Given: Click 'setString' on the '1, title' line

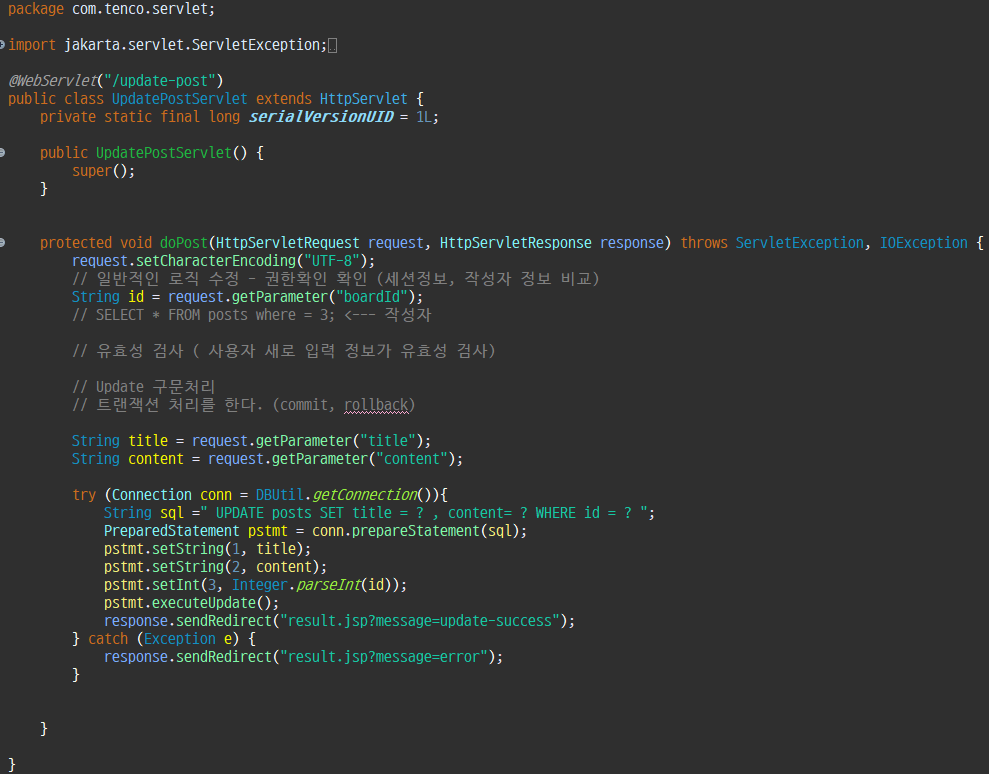Looking at the screenshot, I should (188, 549).
